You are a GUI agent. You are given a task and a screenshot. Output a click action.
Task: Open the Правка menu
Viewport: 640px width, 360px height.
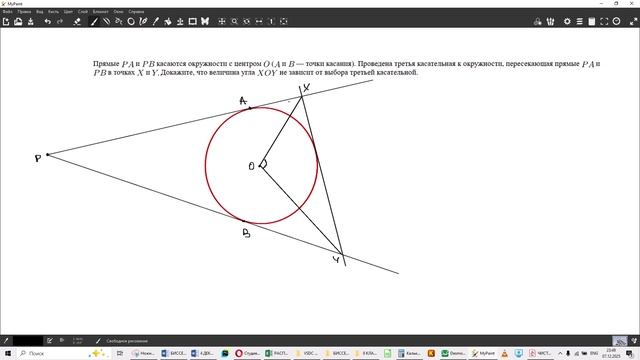pyautogui.click(x=24, y=11)
